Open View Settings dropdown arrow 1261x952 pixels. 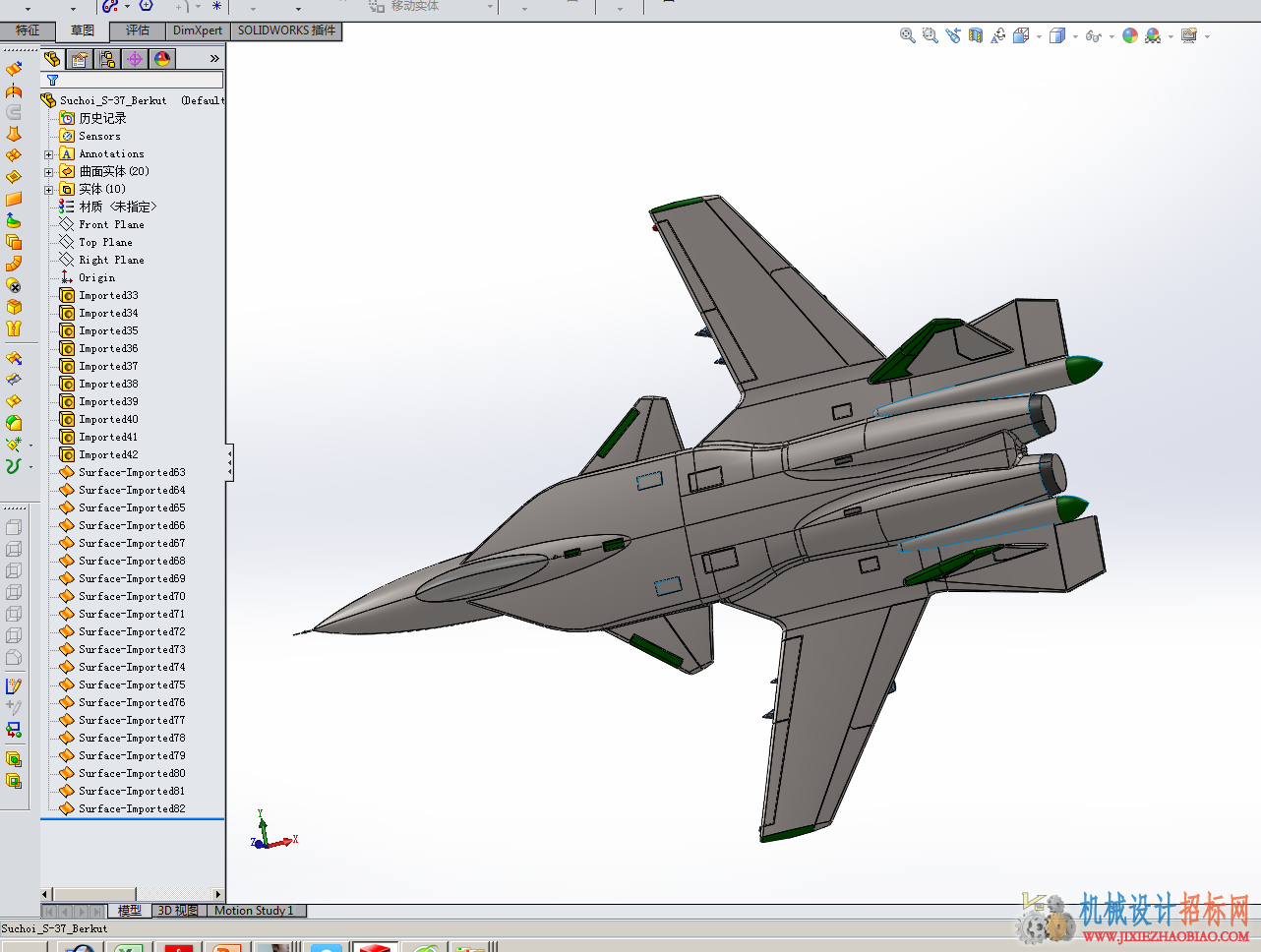point(1207,36)
